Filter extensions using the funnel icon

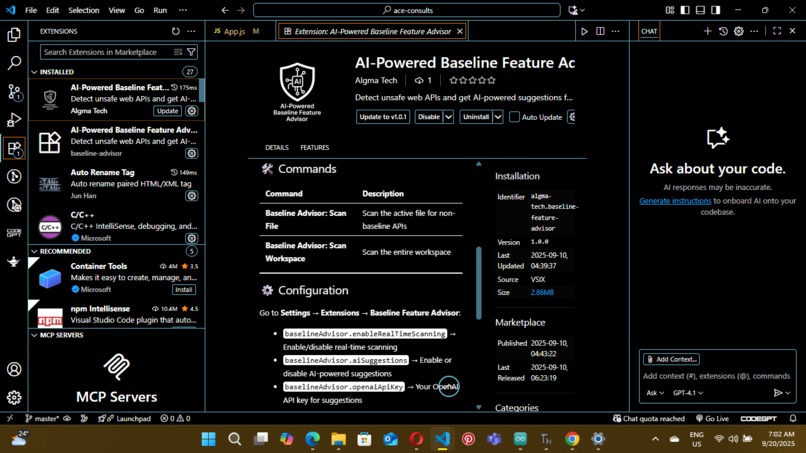(x=191, y=52)
